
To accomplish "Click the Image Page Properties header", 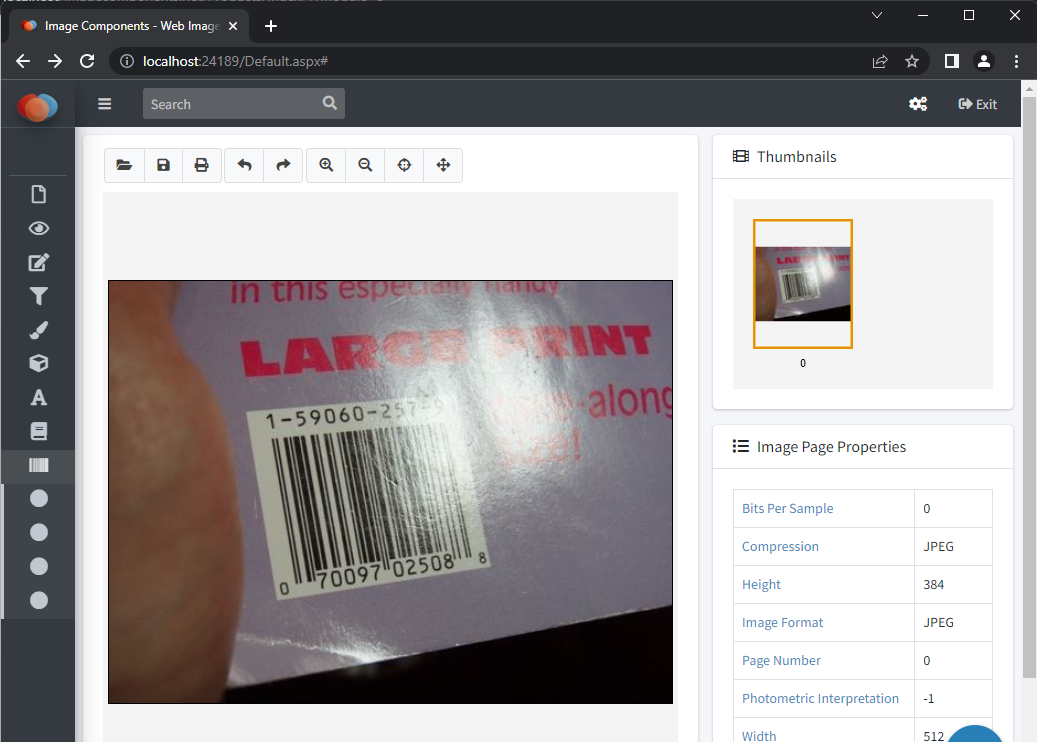I will tap(862, 447).
